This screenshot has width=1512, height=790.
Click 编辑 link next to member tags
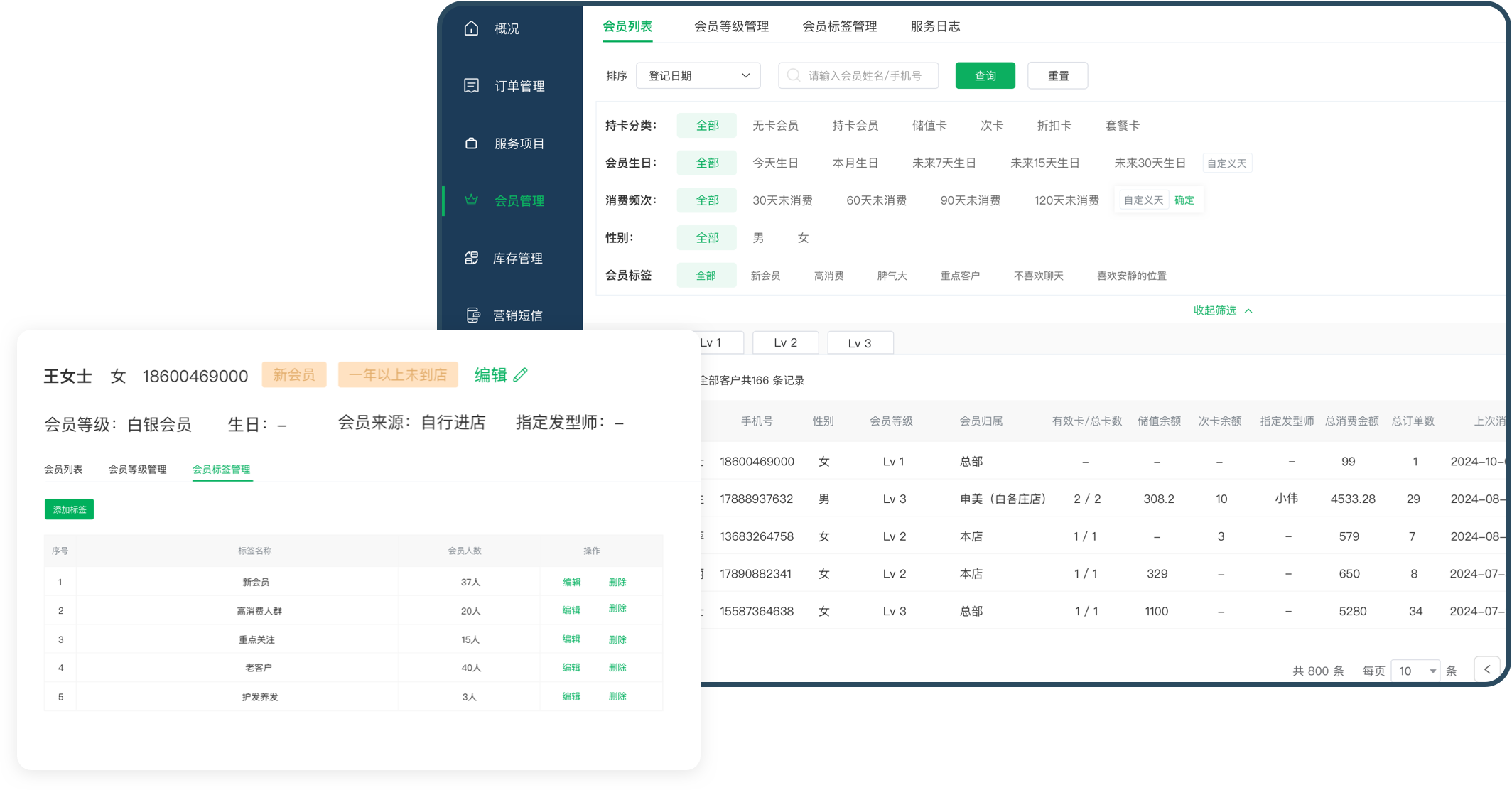pyautogui.click(x=490, y=374)
